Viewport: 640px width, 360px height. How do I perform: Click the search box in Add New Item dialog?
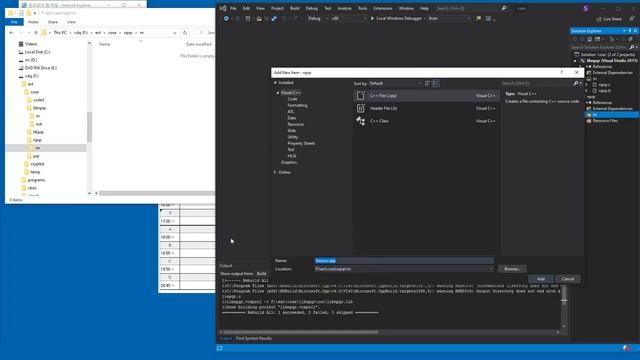pos(537,83)
